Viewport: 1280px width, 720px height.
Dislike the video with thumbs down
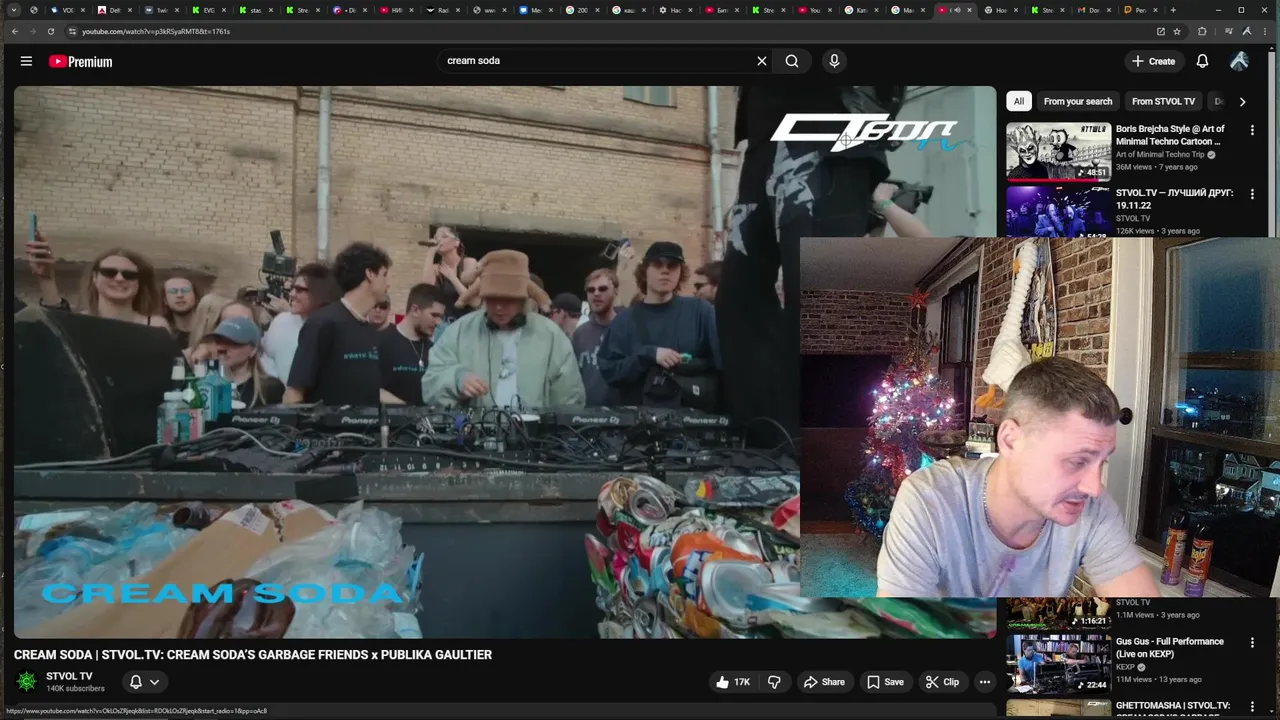tap(774, 682)
